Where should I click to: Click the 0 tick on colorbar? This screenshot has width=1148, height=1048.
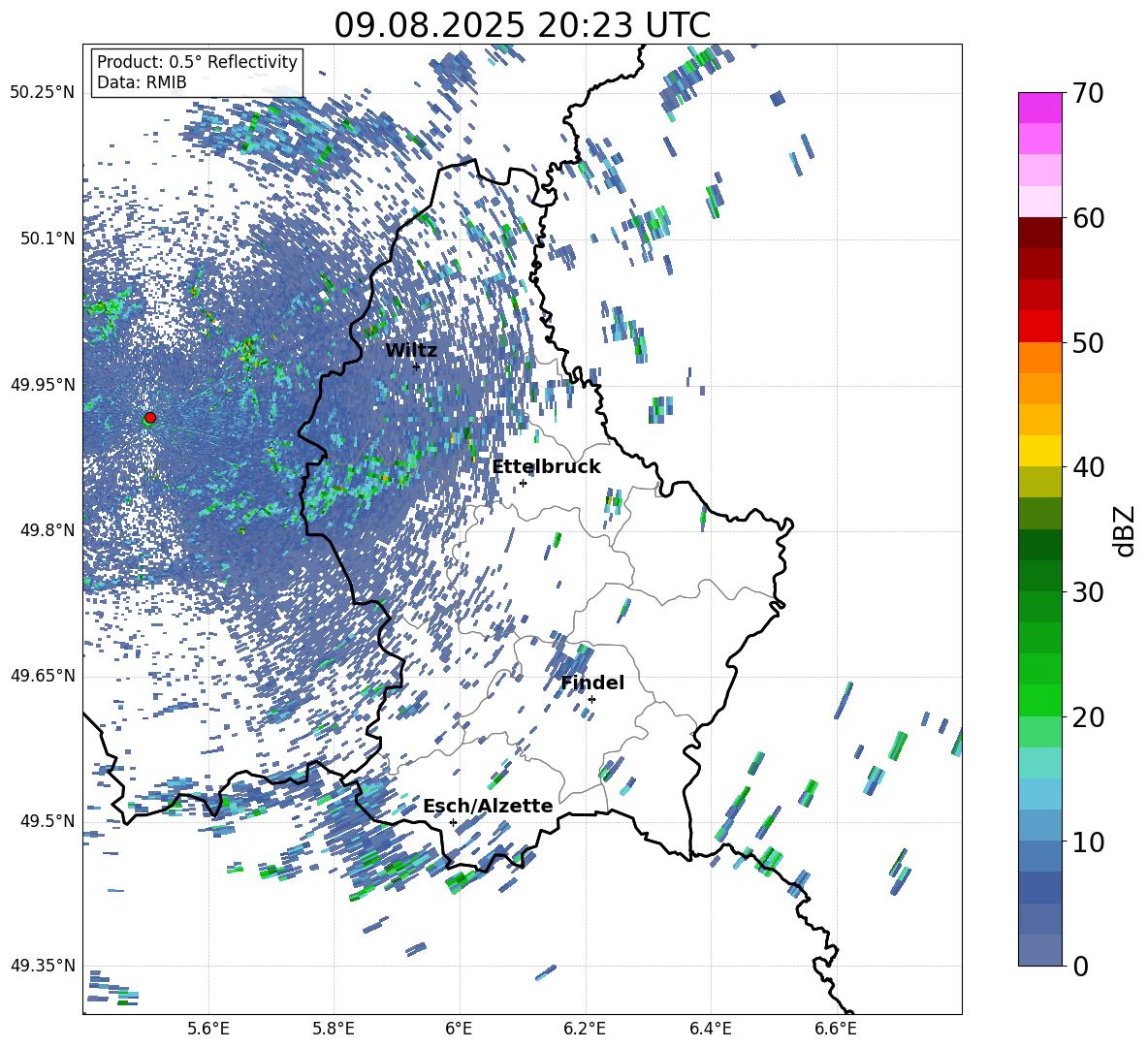pyautogui.click(x=1080, y=966)
